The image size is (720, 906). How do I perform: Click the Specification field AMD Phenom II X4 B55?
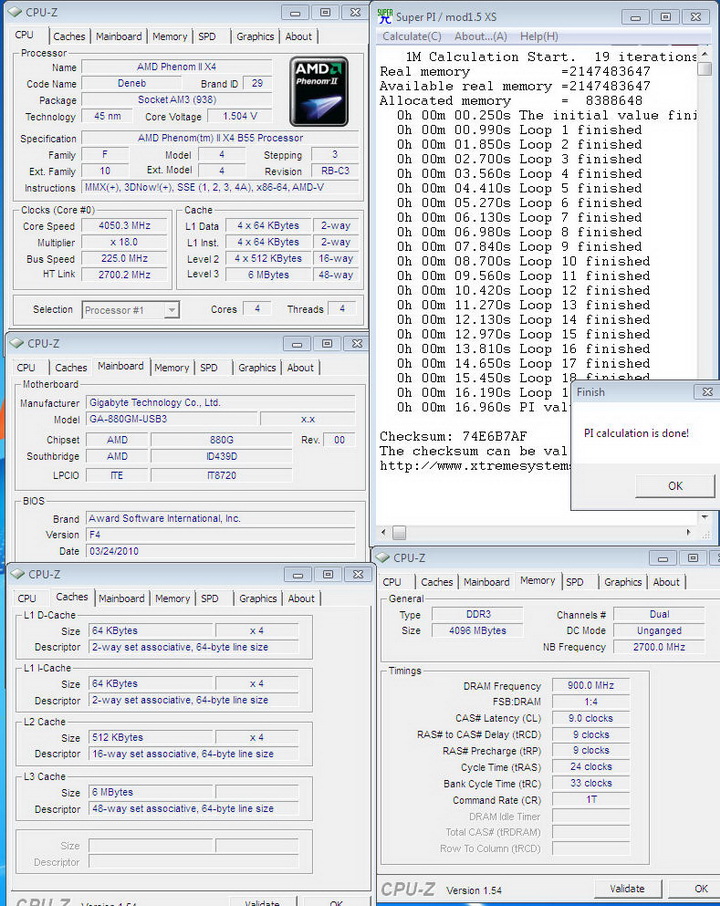[x=220, y=138]
